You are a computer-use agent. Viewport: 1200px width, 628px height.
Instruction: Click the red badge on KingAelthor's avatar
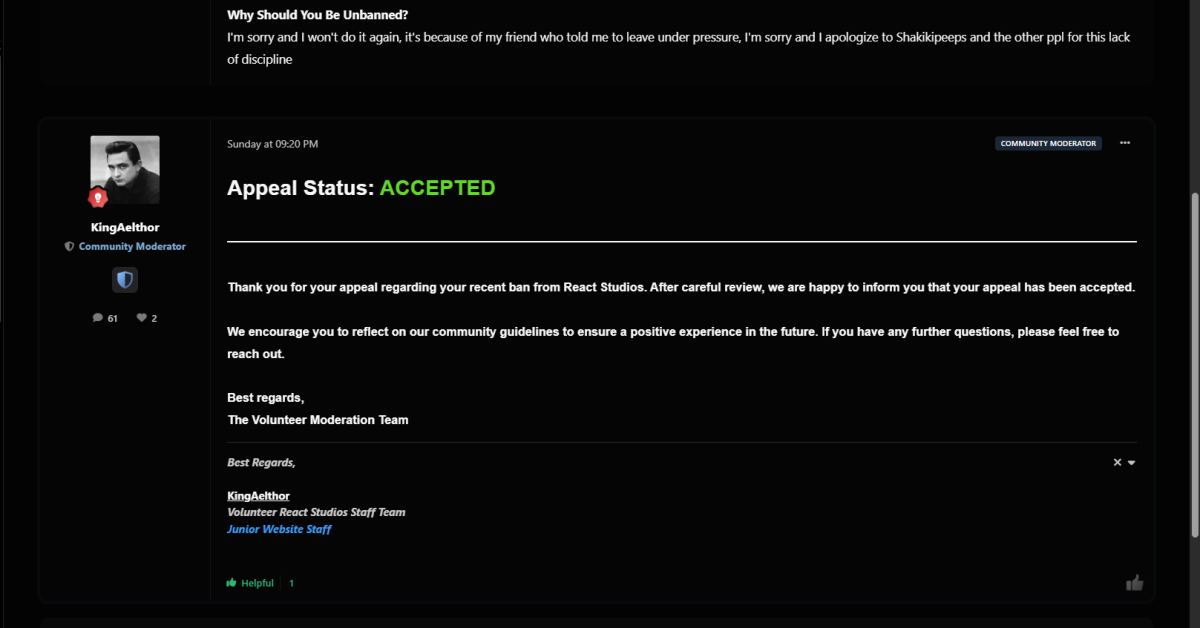click(98, 198)
